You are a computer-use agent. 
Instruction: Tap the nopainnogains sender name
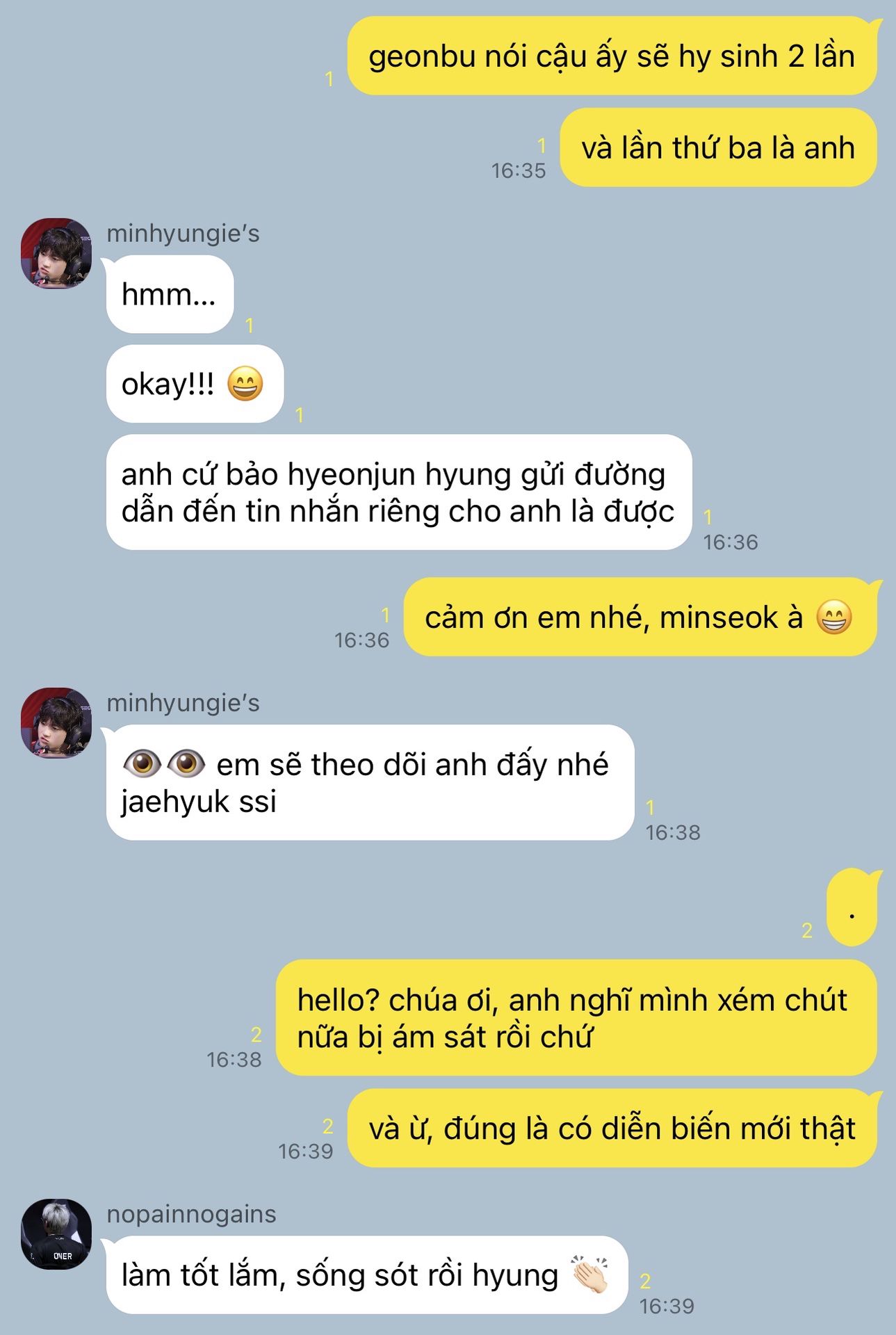click(x=191, y=1214)
